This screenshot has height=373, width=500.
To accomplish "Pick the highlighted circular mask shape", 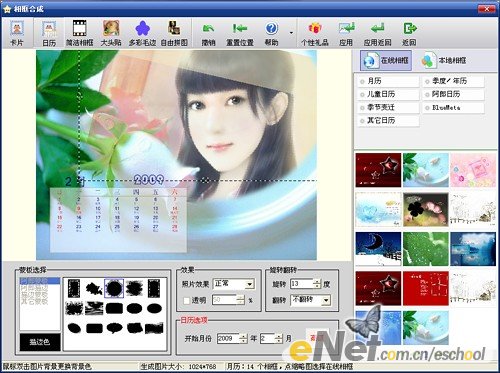I will pos(114,288).
